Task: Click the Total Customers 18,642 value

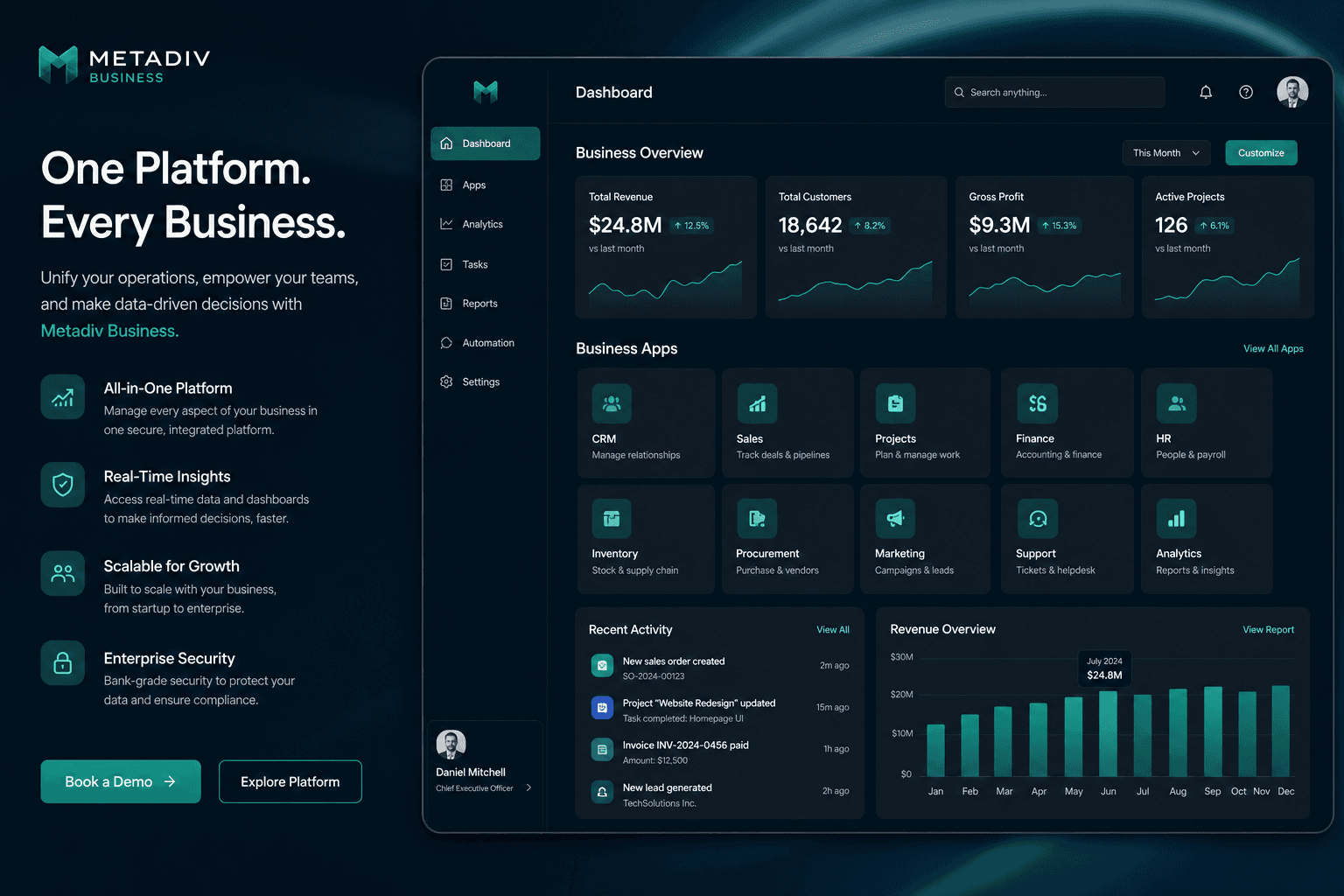Action: (x=810, y=226)
